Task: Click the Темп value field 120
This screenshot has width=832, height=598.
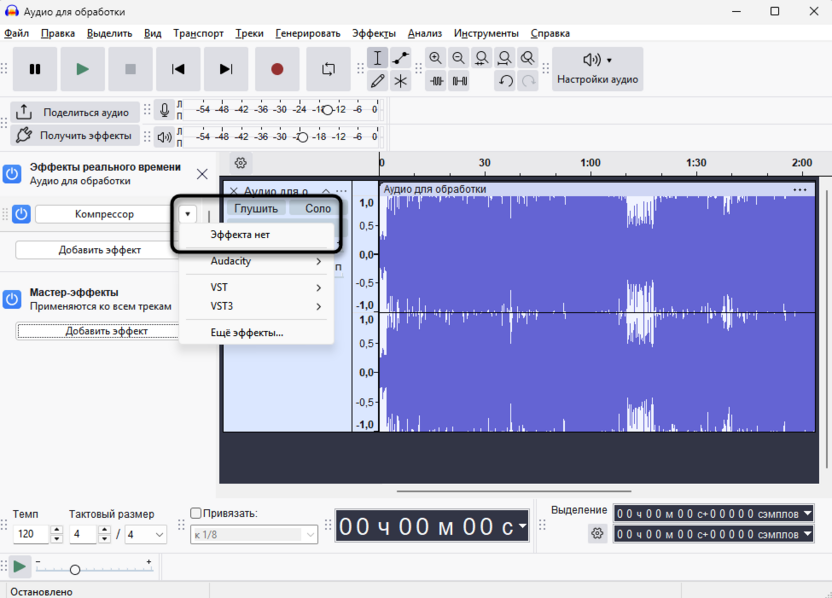Action: (x=31, y=534)
